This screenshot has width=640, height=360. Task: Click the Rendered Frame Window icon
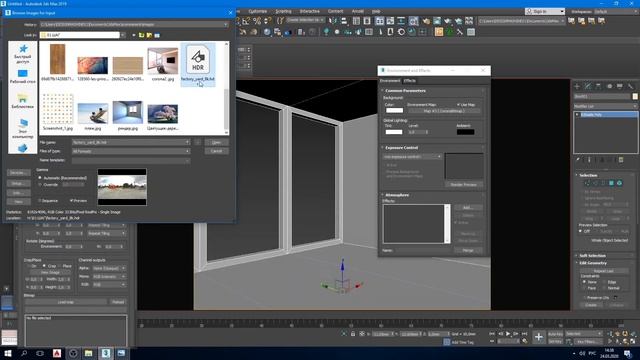(x=437, y=20)
